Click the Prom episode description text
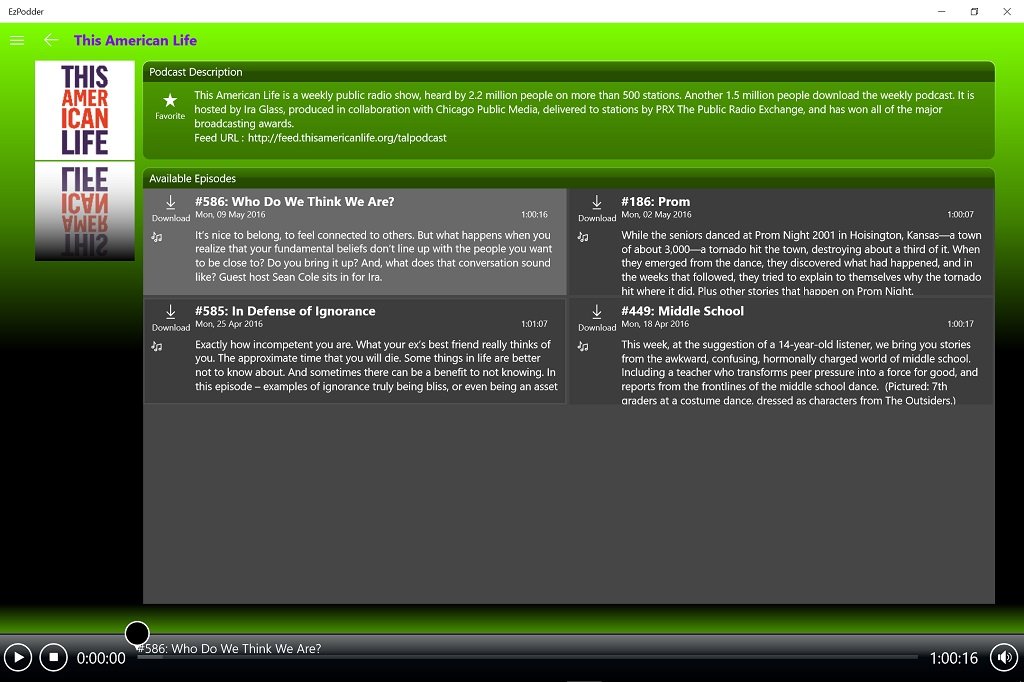The width and height of the screenshot is (1024, 682). (x=801, y=263)
